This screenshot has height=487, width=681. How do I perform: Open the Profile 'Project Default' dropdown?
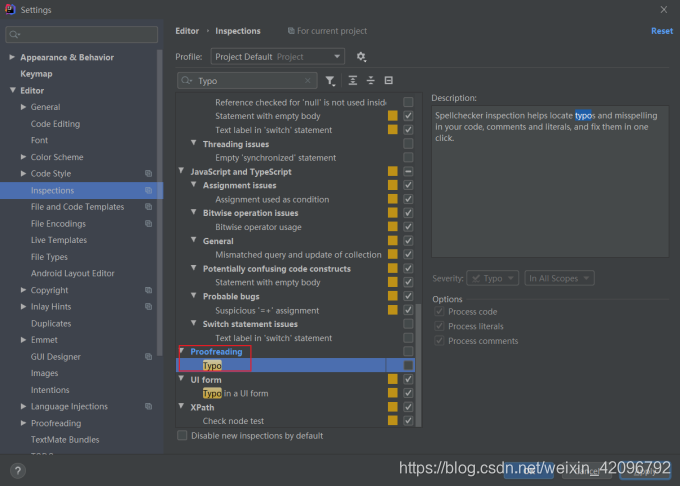(278, 56)
